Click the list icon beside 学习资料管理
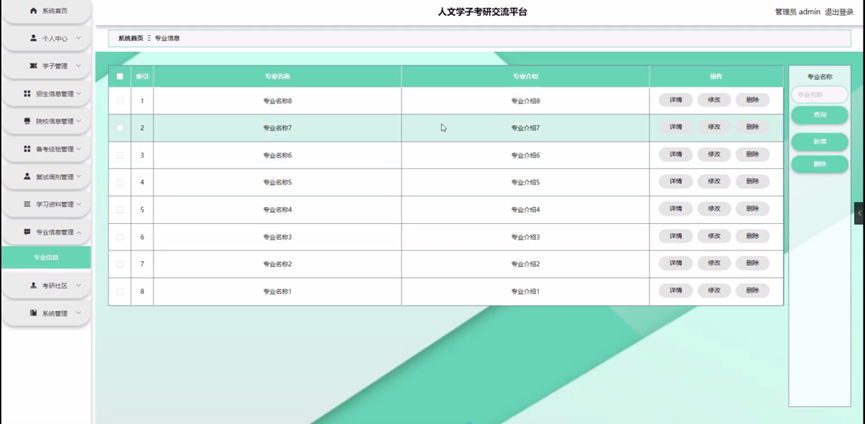 click(27, 204)
